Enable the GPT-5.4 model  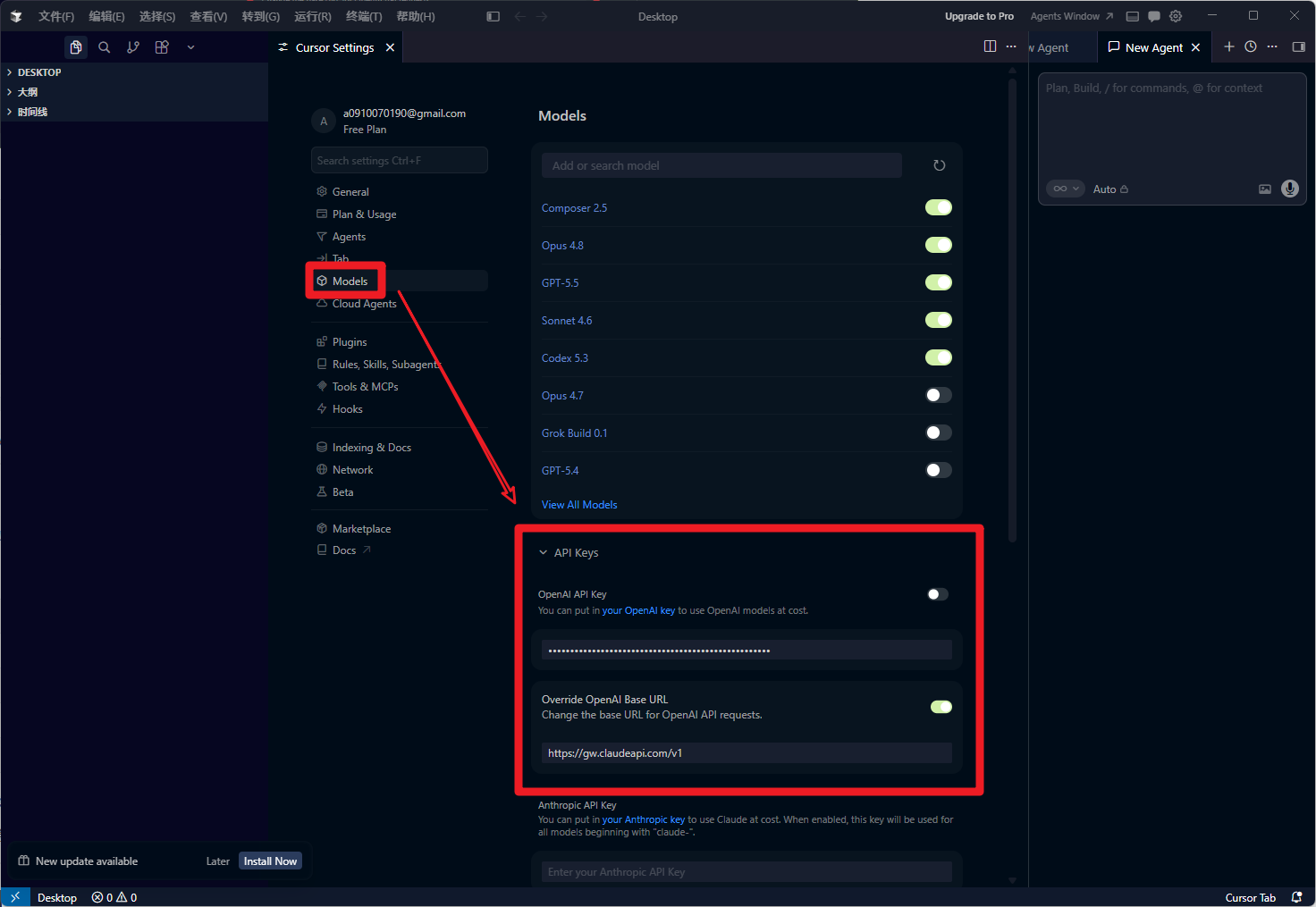tap(939, 470)
